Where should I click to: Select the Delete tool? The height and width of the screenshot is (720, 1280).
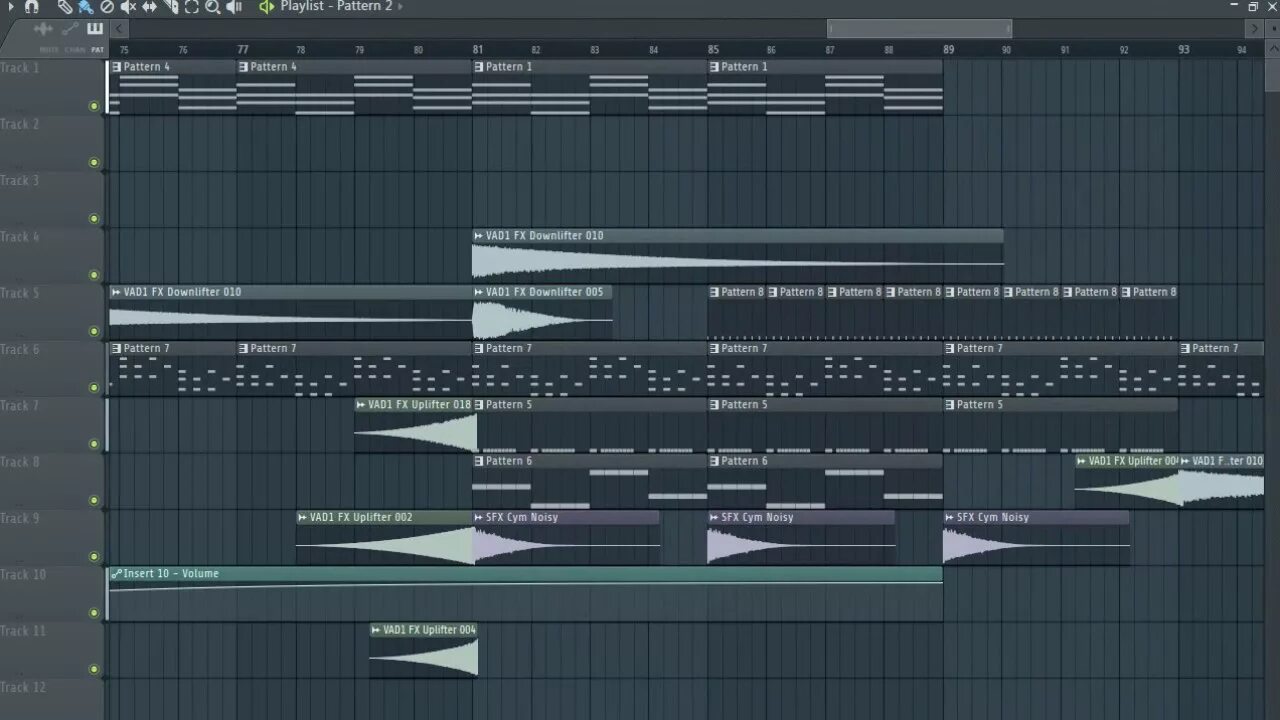pos(107,6)
